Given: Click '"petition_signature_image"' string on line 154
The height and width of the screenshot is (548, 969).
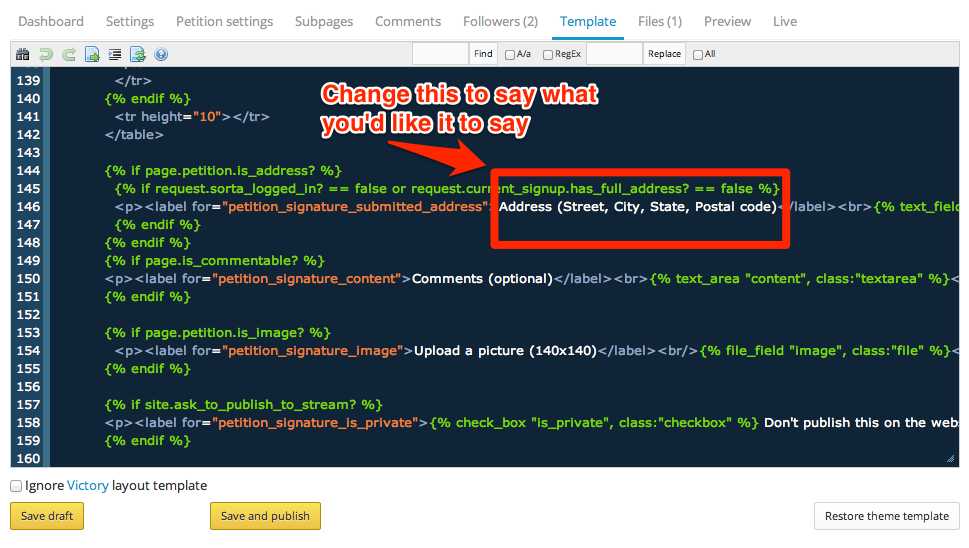Looking at the screenshot, I should tap(312, 351).
